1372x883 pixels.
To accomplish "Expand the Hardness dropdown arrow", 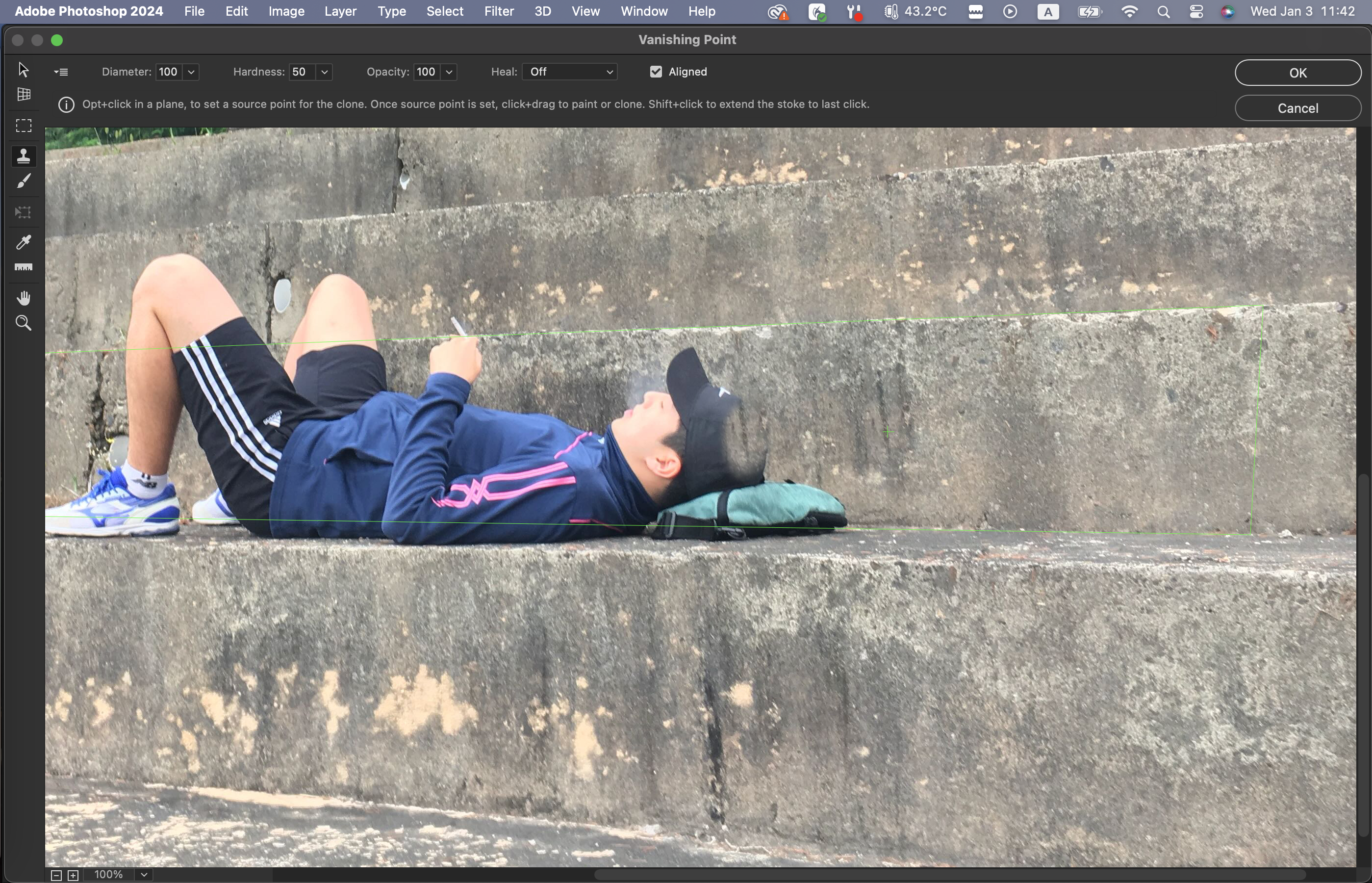I will pyautogui.click(x=325, y=72).
